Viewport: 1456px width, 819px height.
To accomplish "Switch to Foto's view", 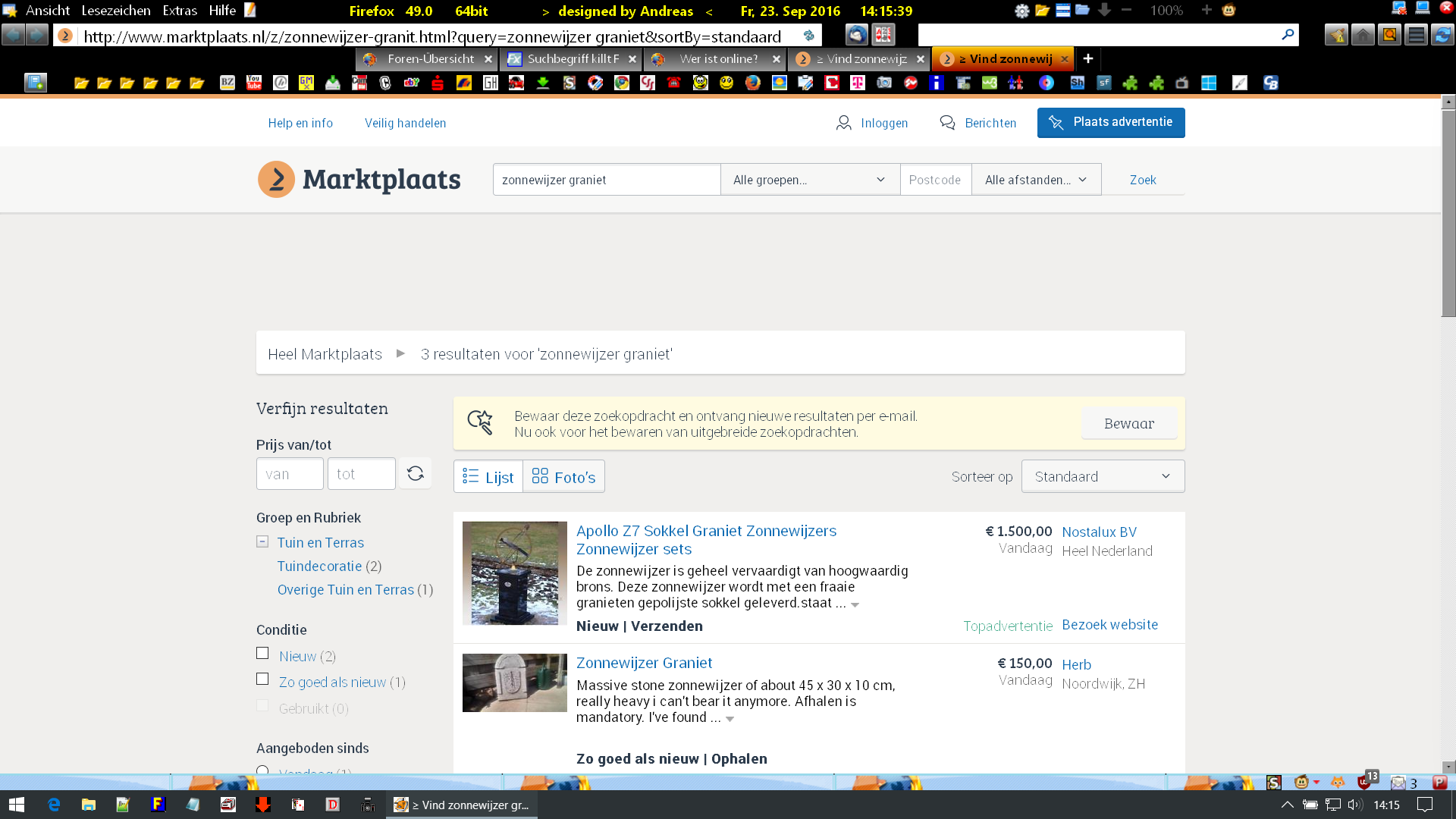I will coord(563,477).
